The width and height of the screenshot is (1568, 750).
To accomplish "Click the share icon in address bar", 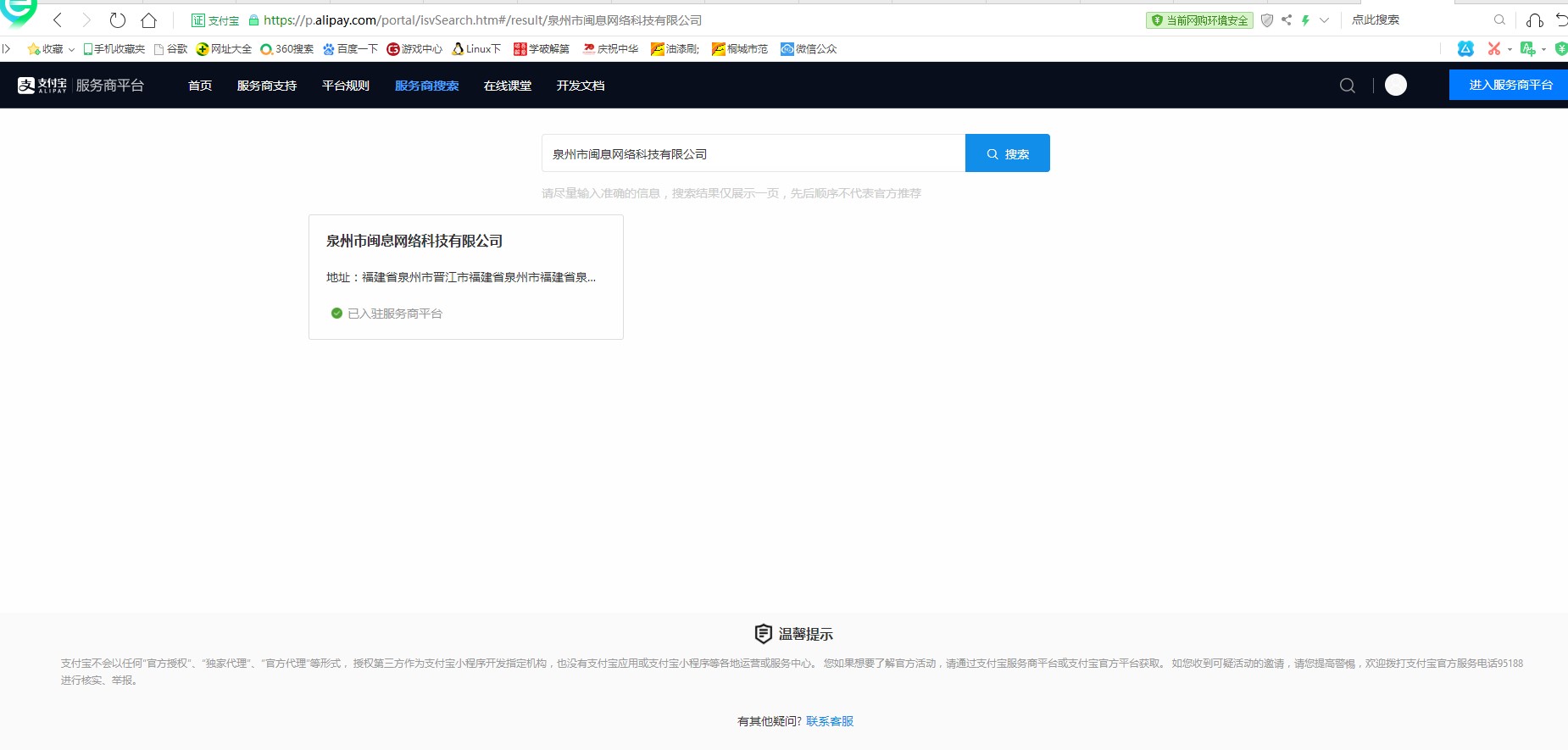I will point(1287,20).
